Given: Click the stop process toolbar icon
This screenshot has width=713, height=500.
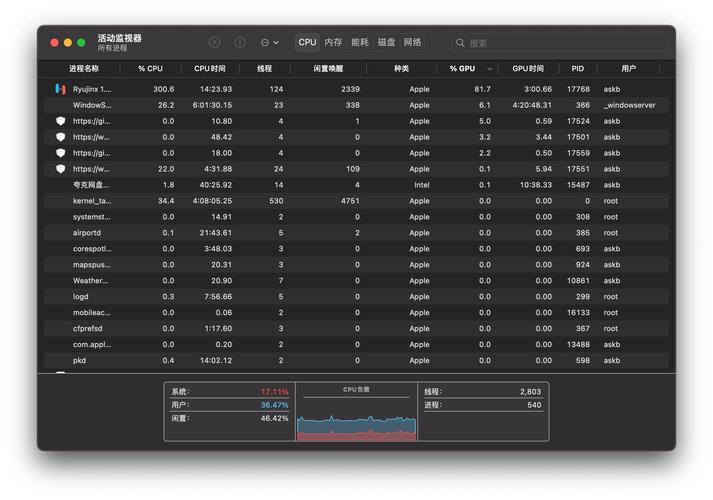Looking at the screenshot, I should 215,42.
